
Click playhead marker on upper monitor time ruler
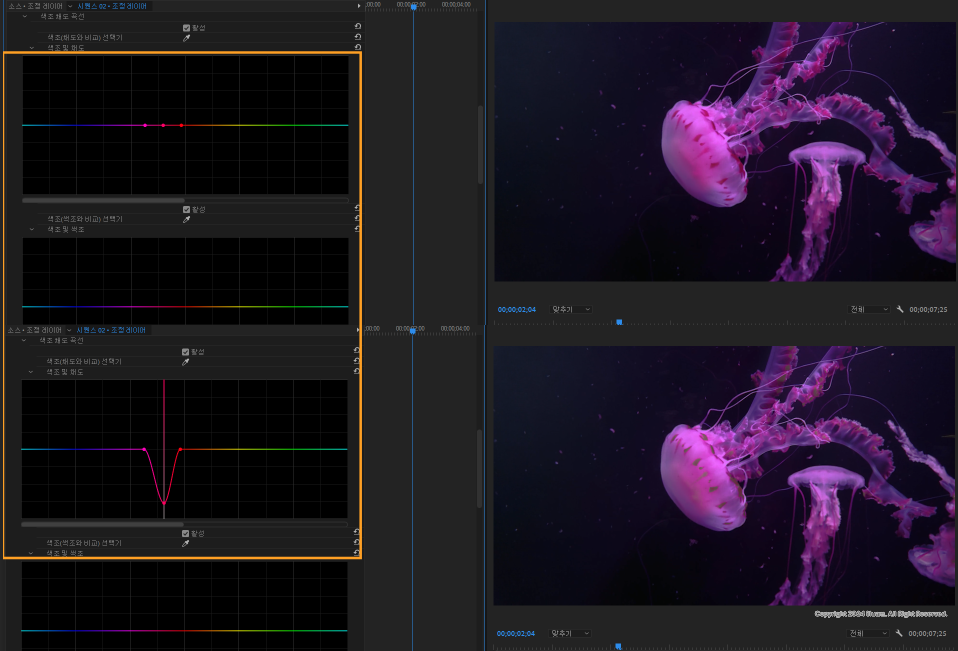619,322
